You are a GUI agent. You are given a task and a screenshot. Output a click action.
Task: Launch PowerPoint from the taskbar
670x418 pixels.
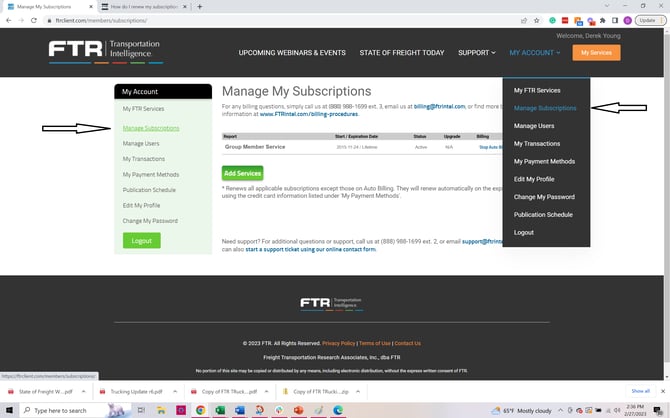(x=299, y=410)
